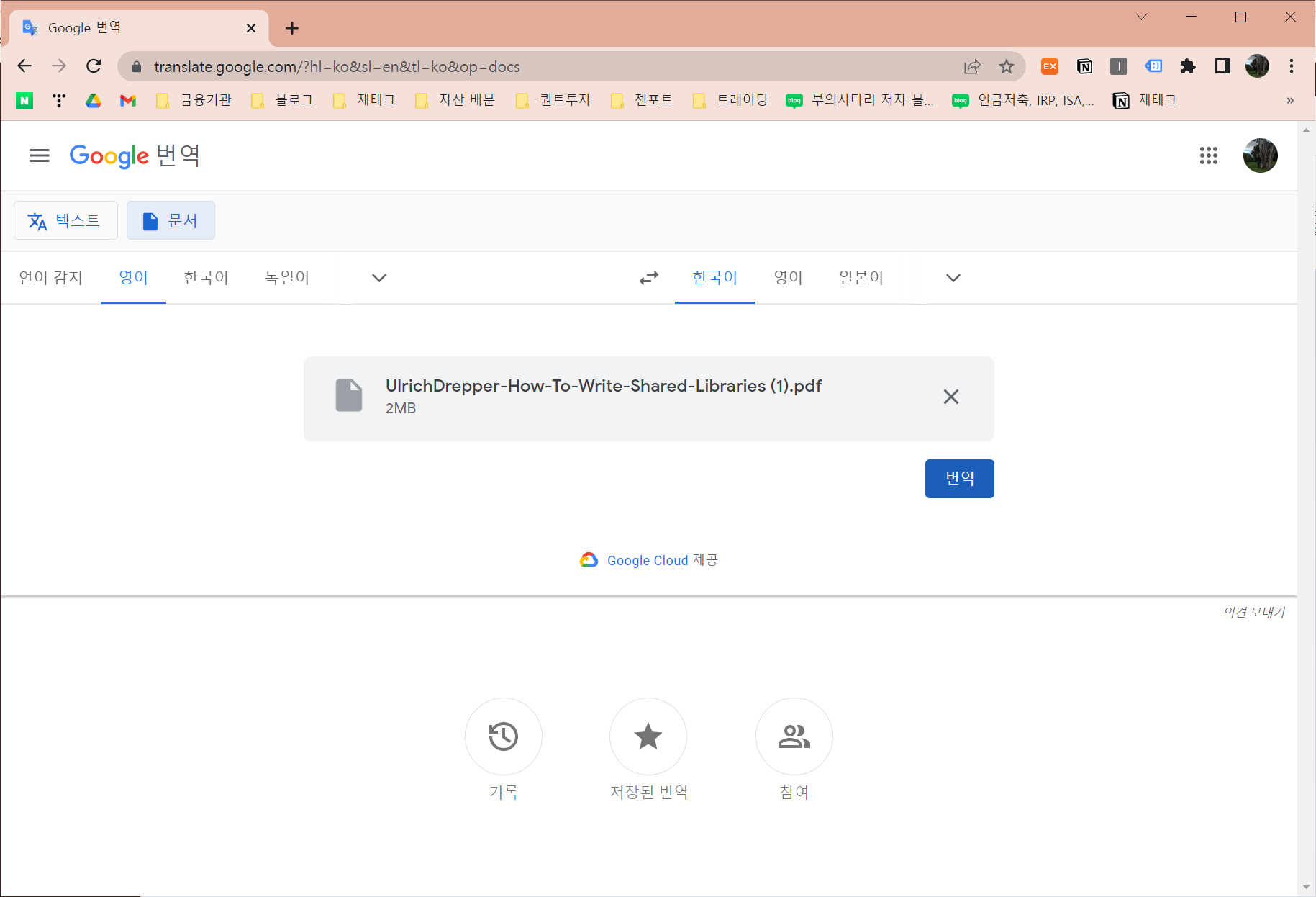Screen dimensions: 1316x897
Task: Open the tab search chevron
Action: 1142,17
